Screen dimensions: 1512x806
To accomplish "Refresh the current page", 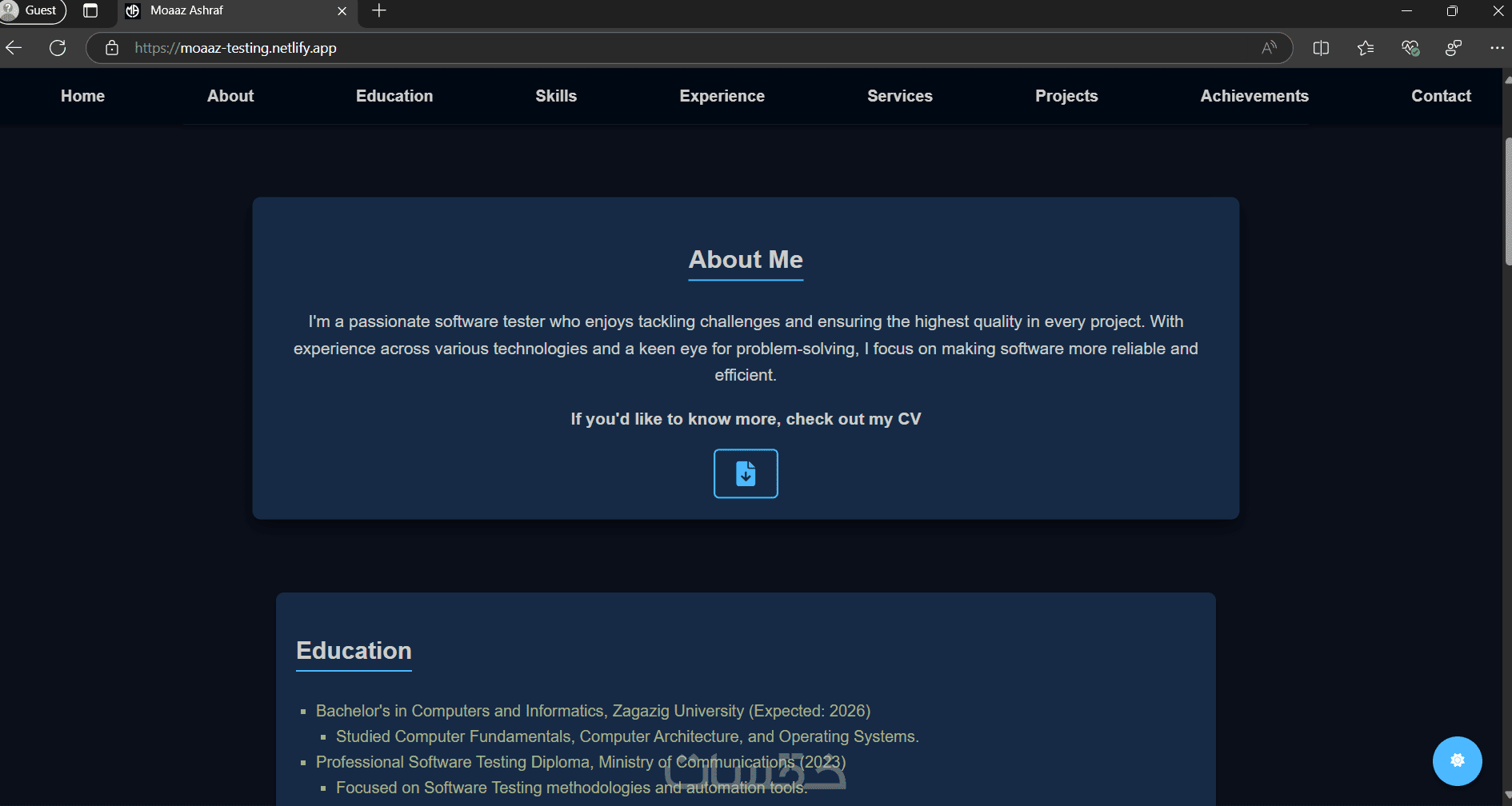I will 58,48.
